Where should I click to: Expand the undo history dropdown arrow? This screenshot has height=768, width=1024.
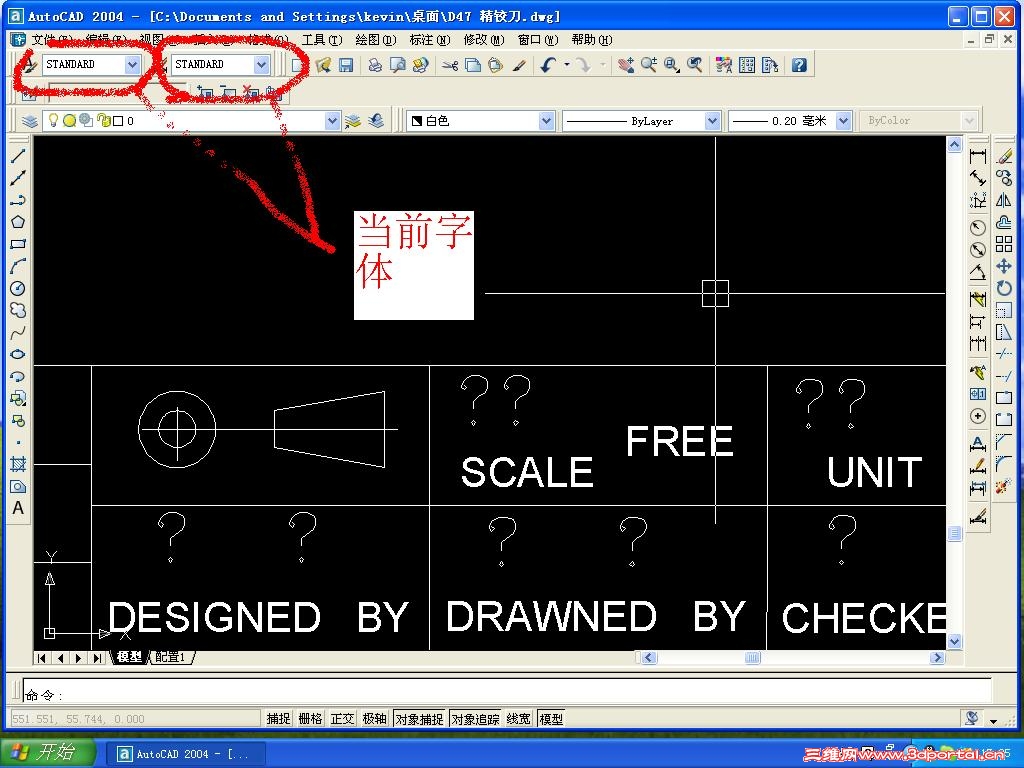[x=567, y=65]
